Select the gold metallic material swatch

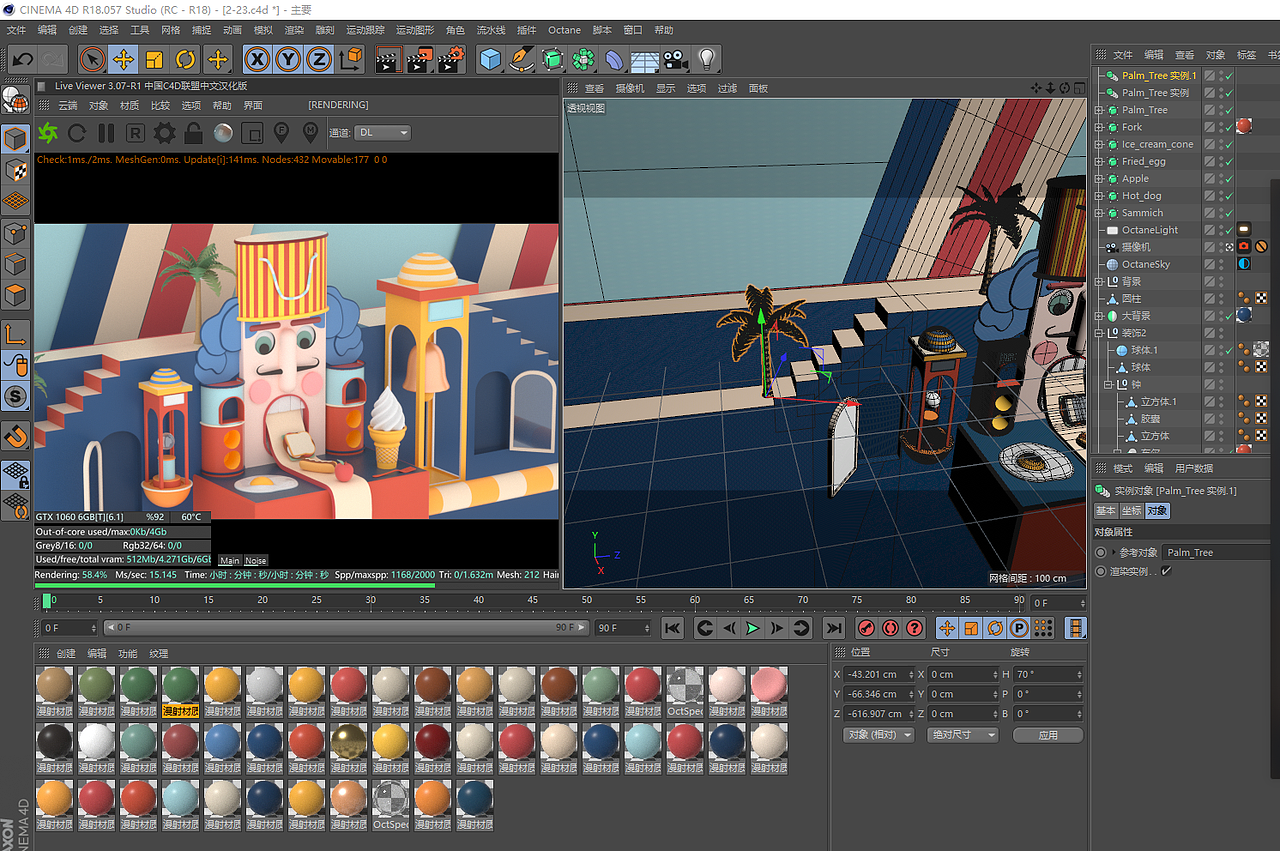(x=348, y=743)
